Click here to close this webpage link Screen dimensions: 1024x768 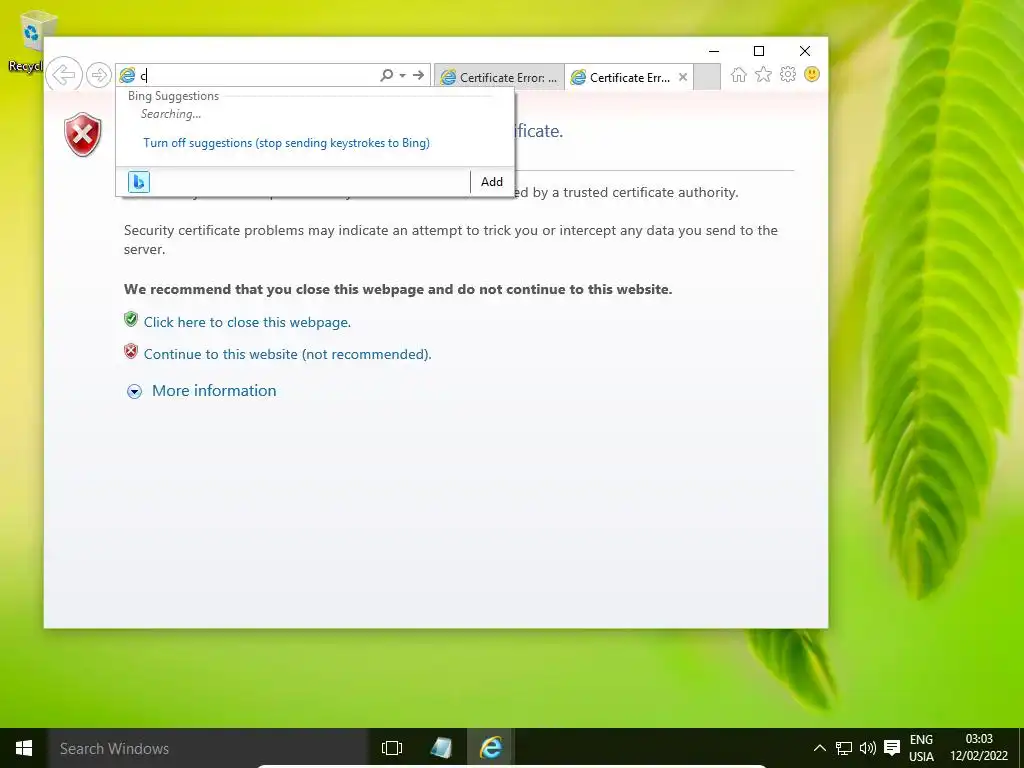coord(248,322)
